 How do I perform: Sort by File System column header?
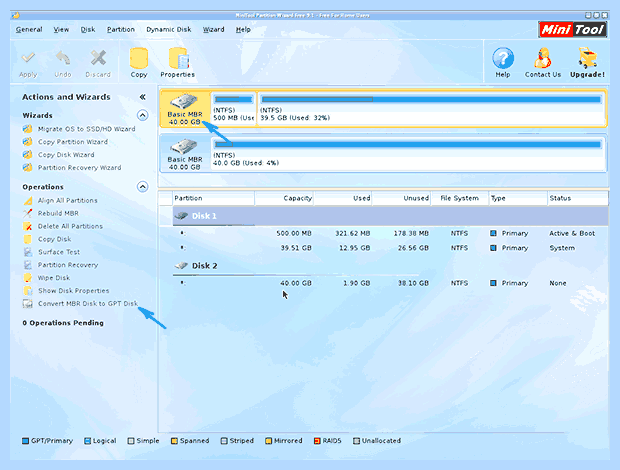pos(460,198)
